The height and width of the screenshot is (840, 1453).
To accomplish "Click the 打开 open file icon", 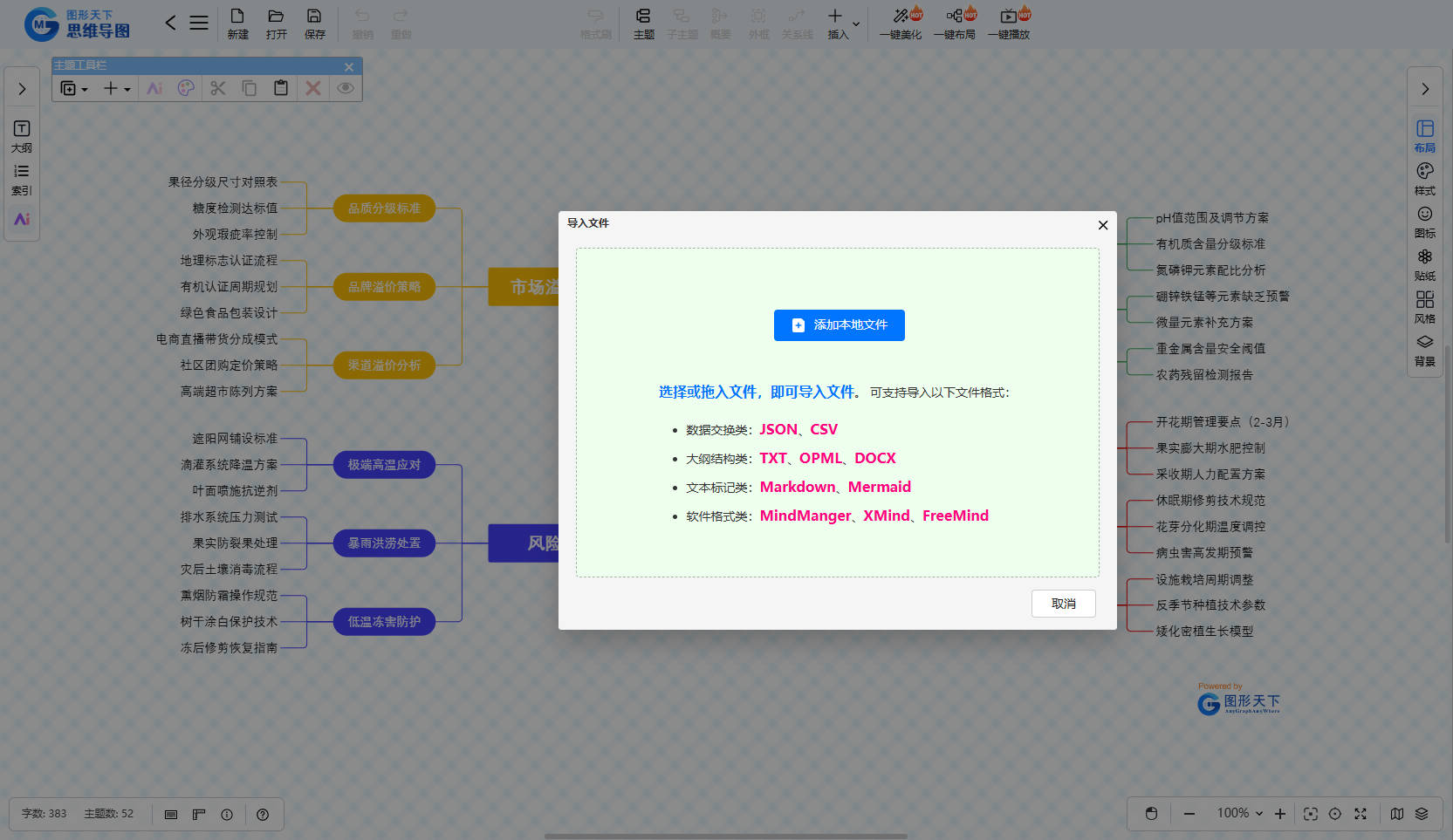I will 276,24.
